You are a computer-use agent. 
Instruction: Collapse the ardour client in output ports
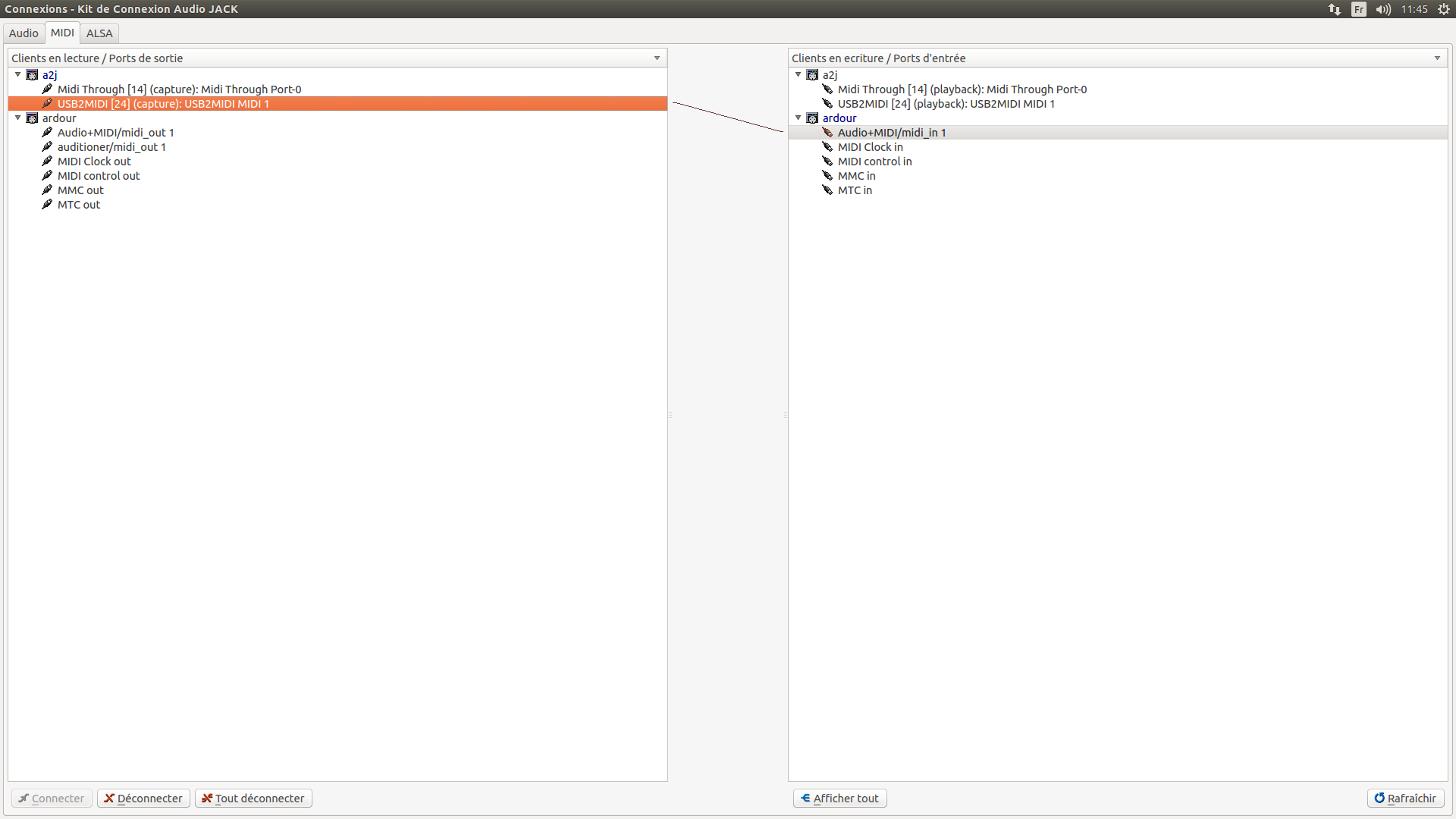[18, 118]
